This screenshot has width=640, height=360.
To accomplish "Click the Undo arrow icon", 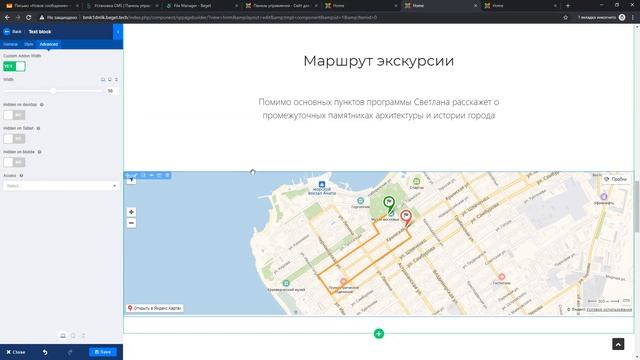I will pos(45,352).
